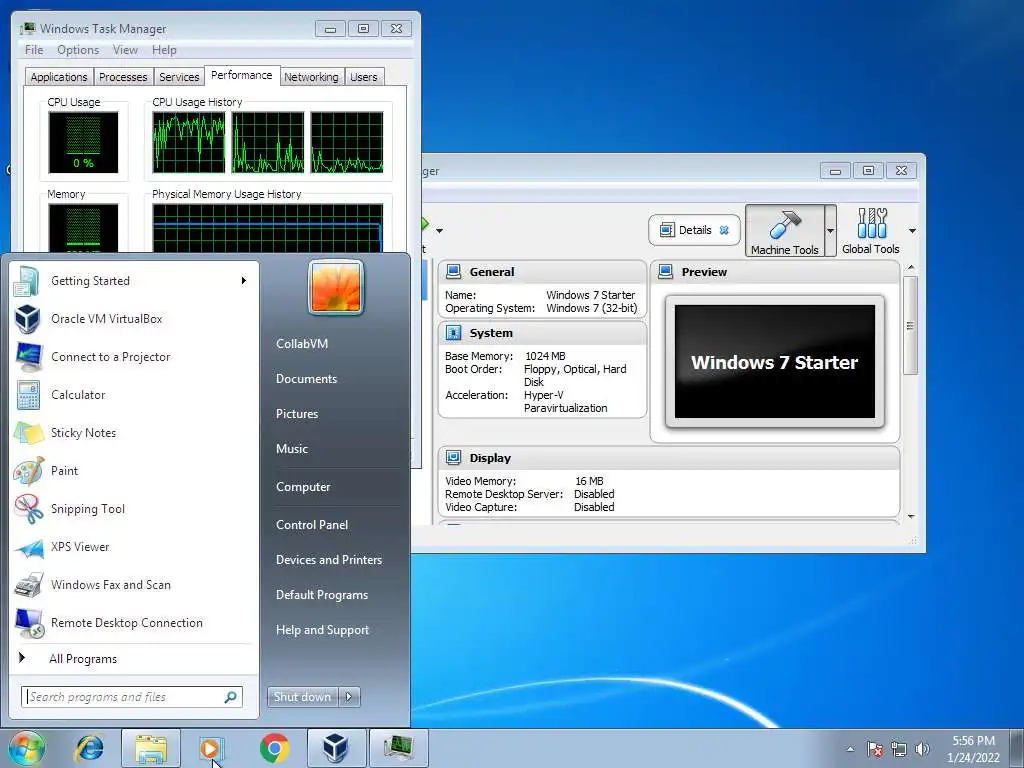Open Control Panel from Start menu
Viewport: 1024px width, 768px height.
coord(312,525)
